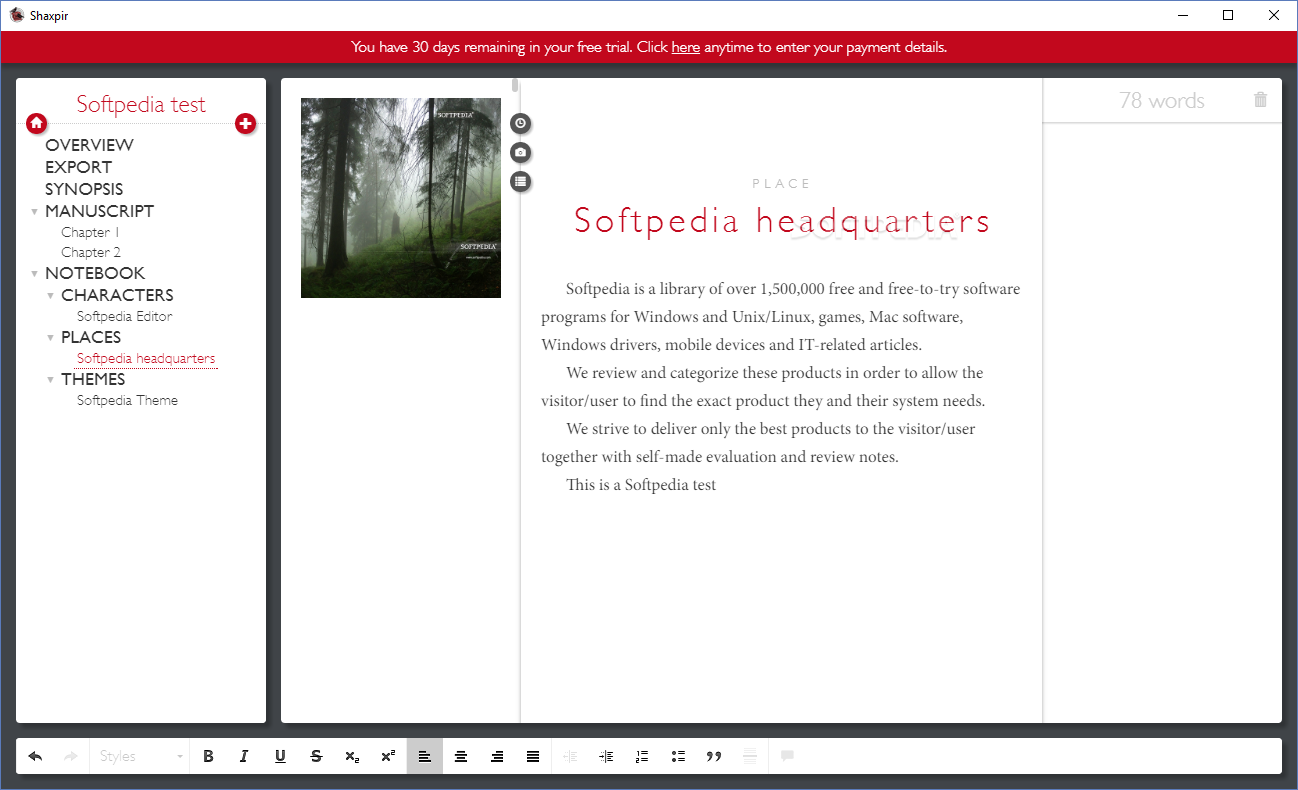Click the camera icon beside the image
Screen dimensions: 1298x790
point(520,152)
